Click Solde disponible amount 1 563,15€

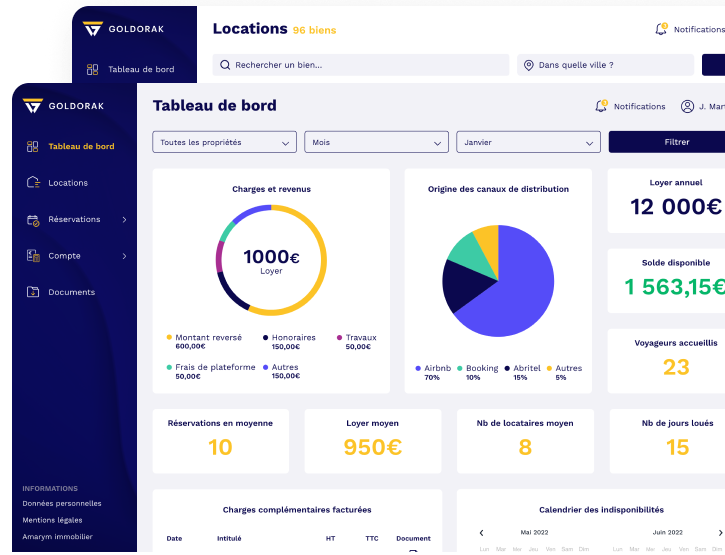click(x=675, y=287)
